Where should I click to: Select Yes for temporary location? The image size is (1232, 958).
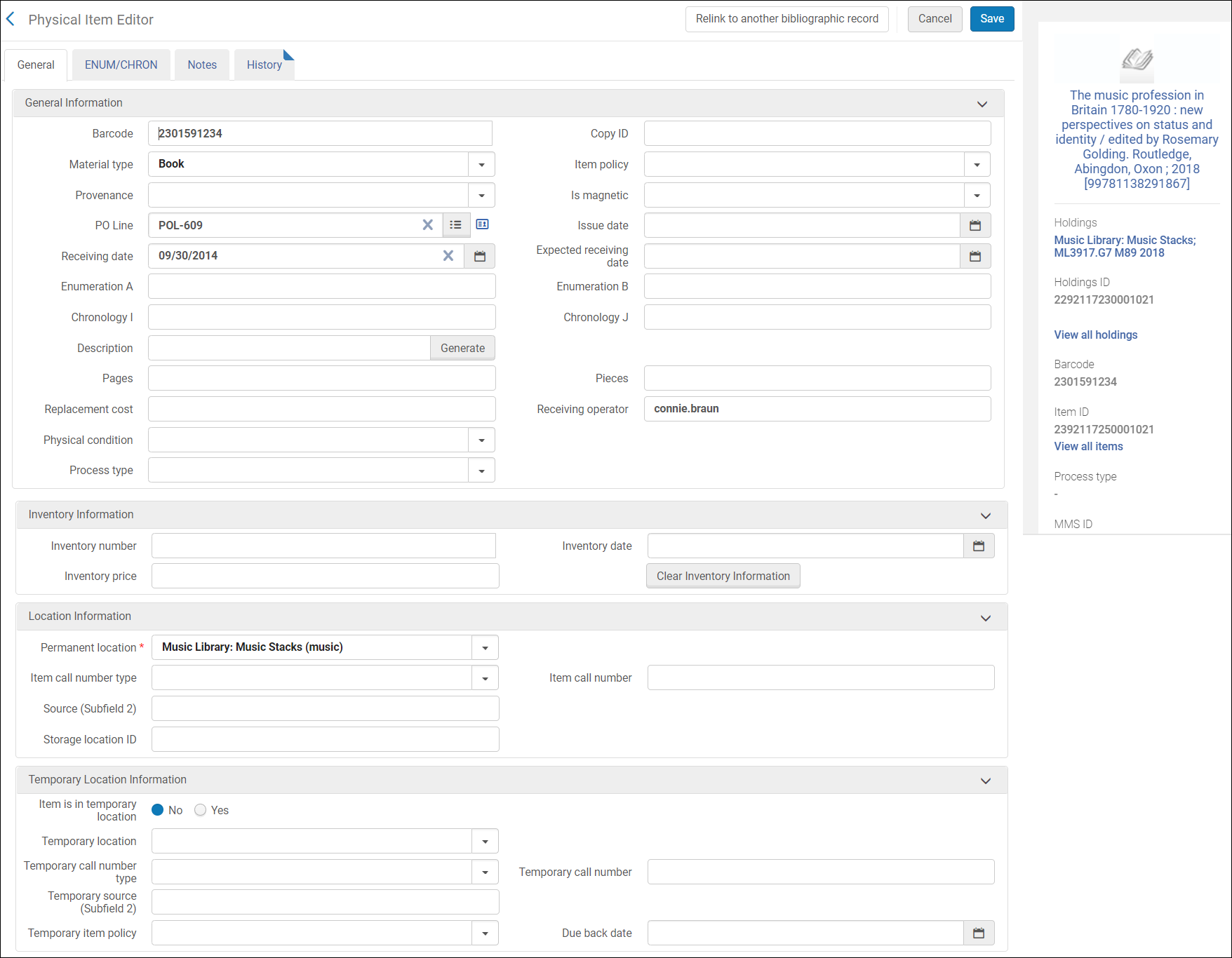[x=201, y=810]
